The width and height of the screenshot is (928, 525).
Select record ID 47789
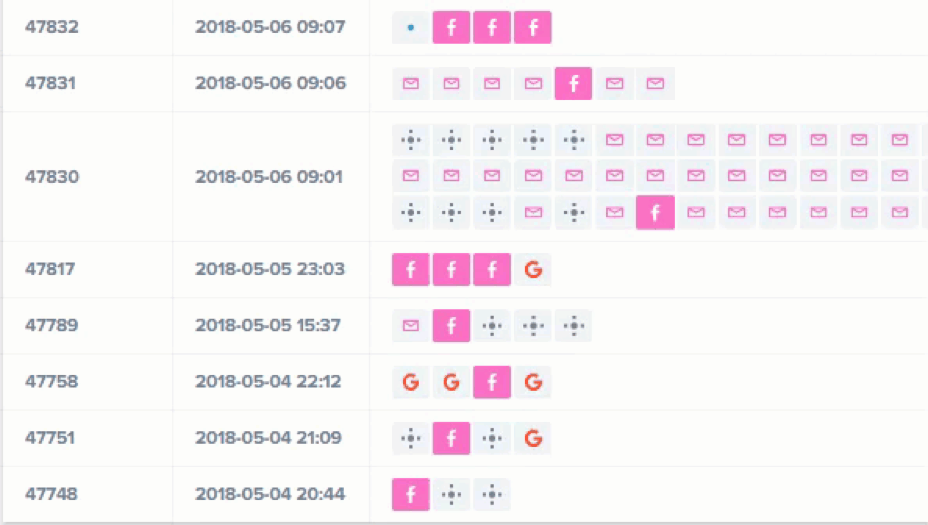[x=52, y=325]
